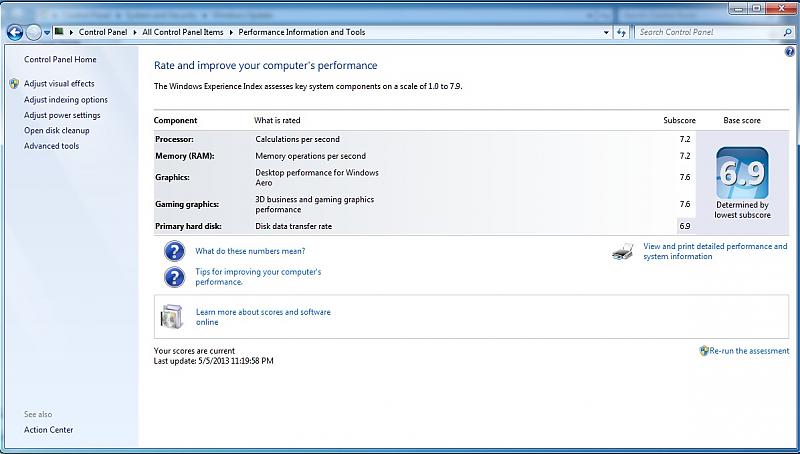The width and height of the screenshot is (800, 454).
Task: Click the Last update timestamp text
Action: point(213,361)
